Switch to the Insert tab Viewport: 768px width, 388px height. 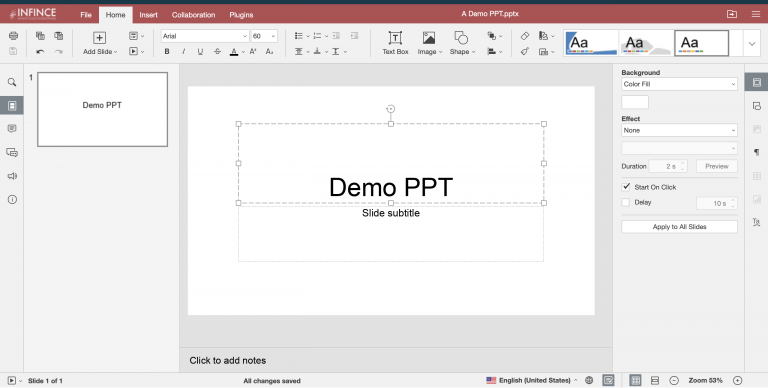tap(148, 15)
